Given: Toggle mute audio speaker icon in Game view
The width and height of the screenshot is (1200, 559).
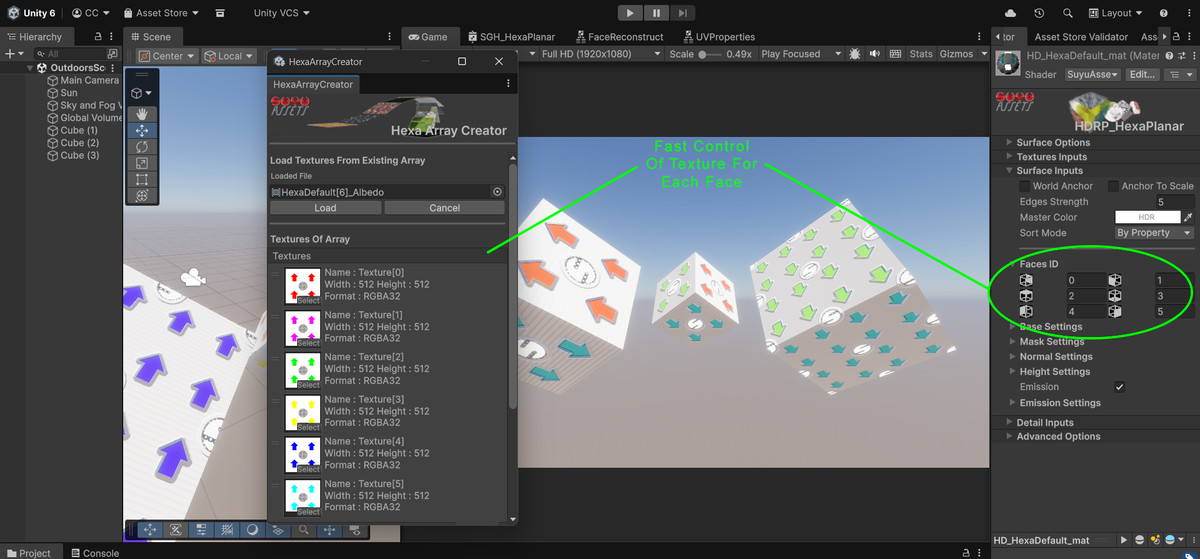Looking at the screenshot, I should click(875, 54).
